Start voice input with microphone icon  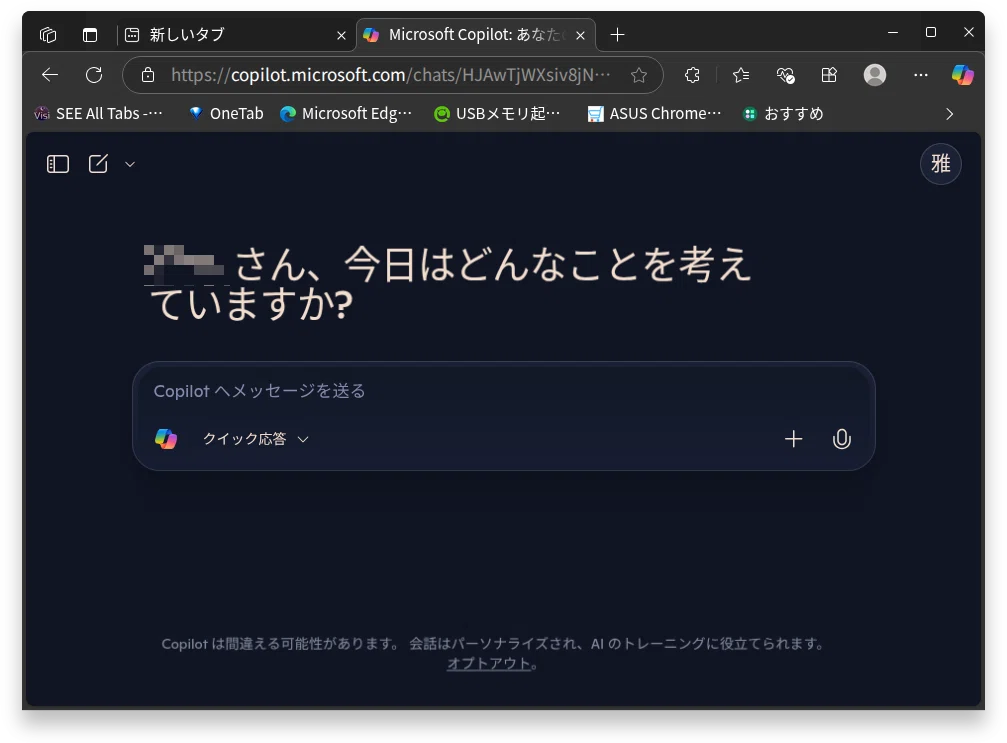point(841,439)
